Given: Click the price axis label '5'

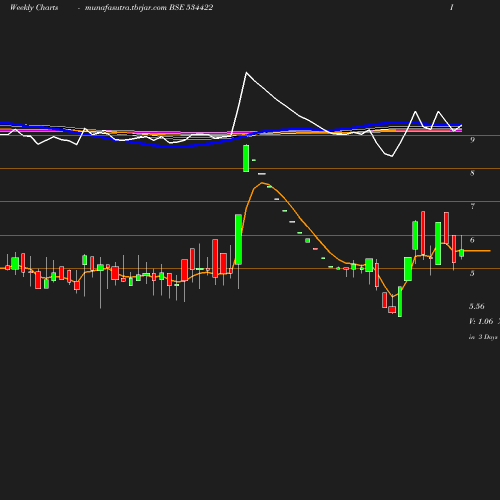Looking at the screenshot, I should click(x=472, y=273).
